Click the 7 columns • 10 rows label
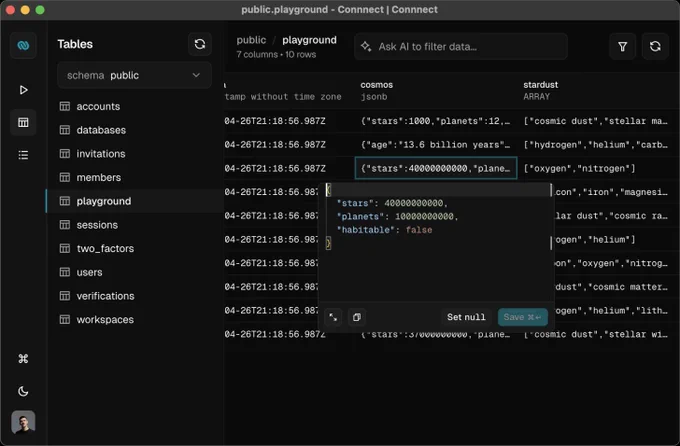680x446 pixels. click(276, 55)
